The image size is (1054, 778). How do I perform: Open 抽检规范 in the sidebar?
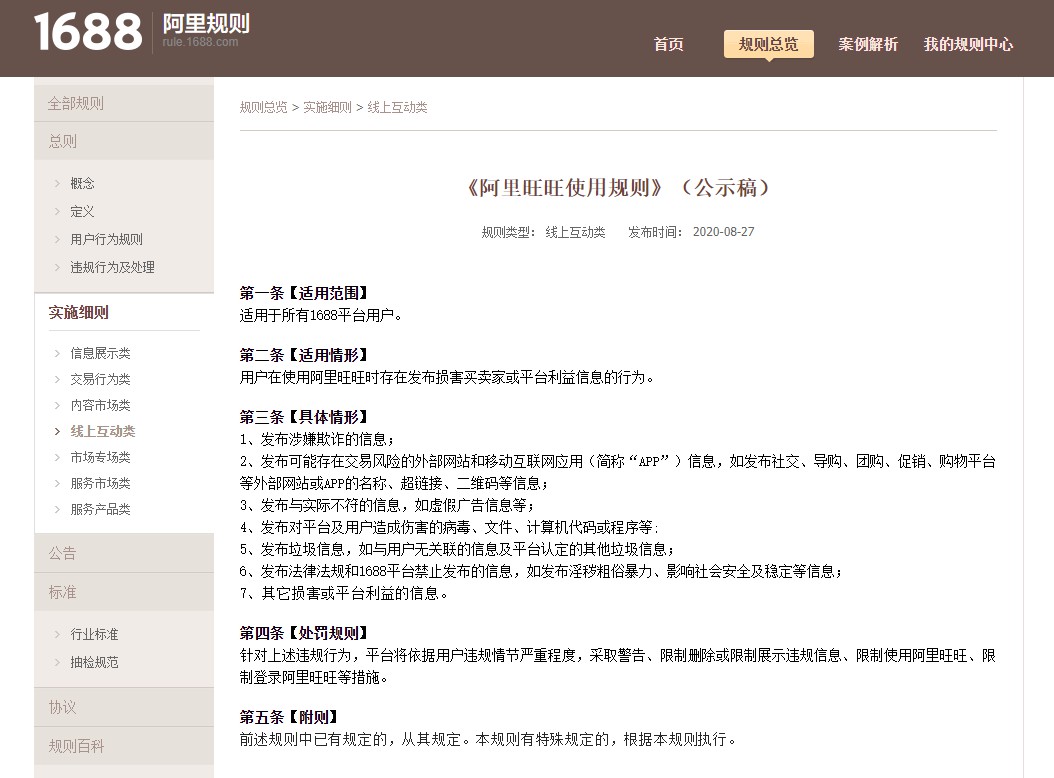(x=94, y=662)
